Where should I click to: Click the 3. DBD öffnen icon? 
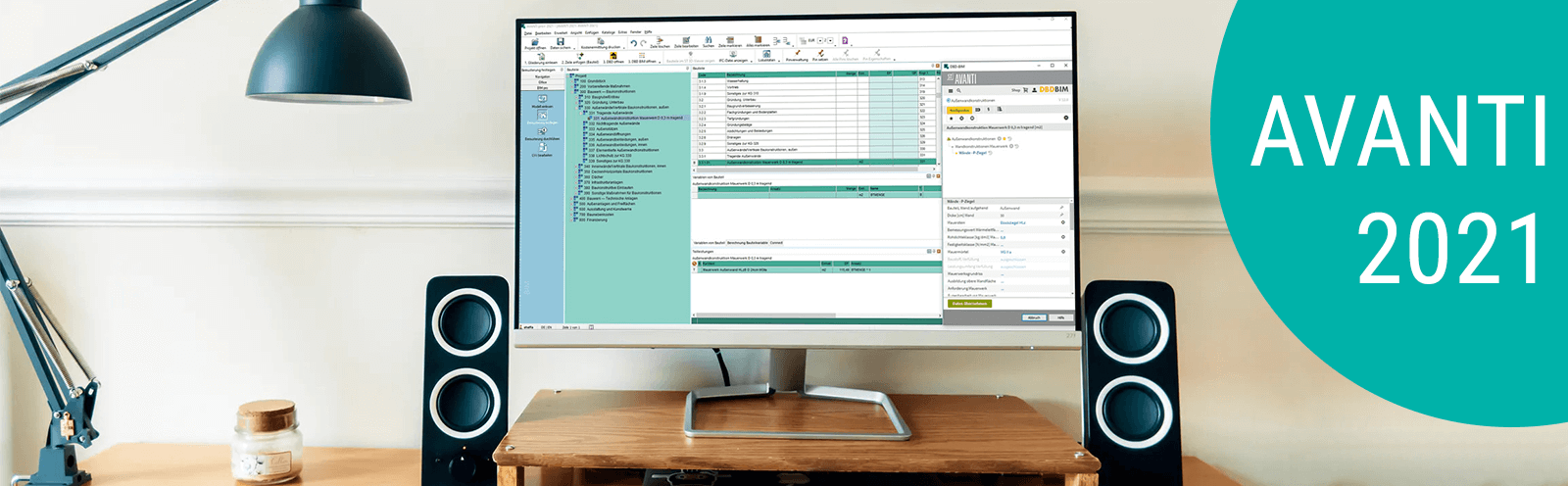[613, 57]
